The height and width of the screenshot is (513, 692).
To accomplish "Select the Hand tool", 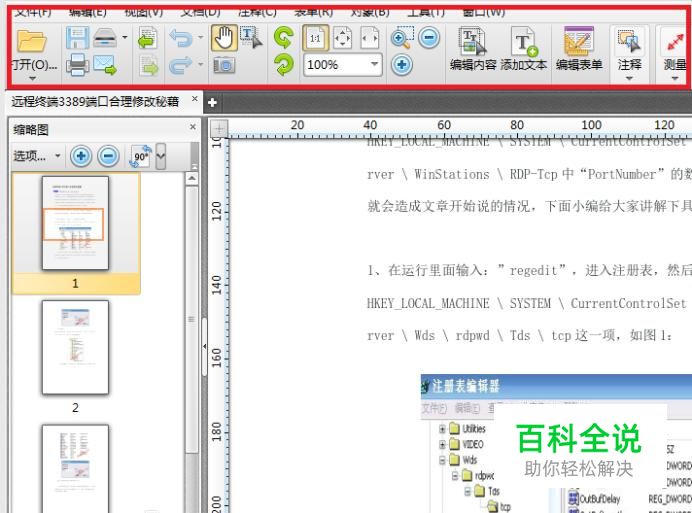I will point(224,38).
